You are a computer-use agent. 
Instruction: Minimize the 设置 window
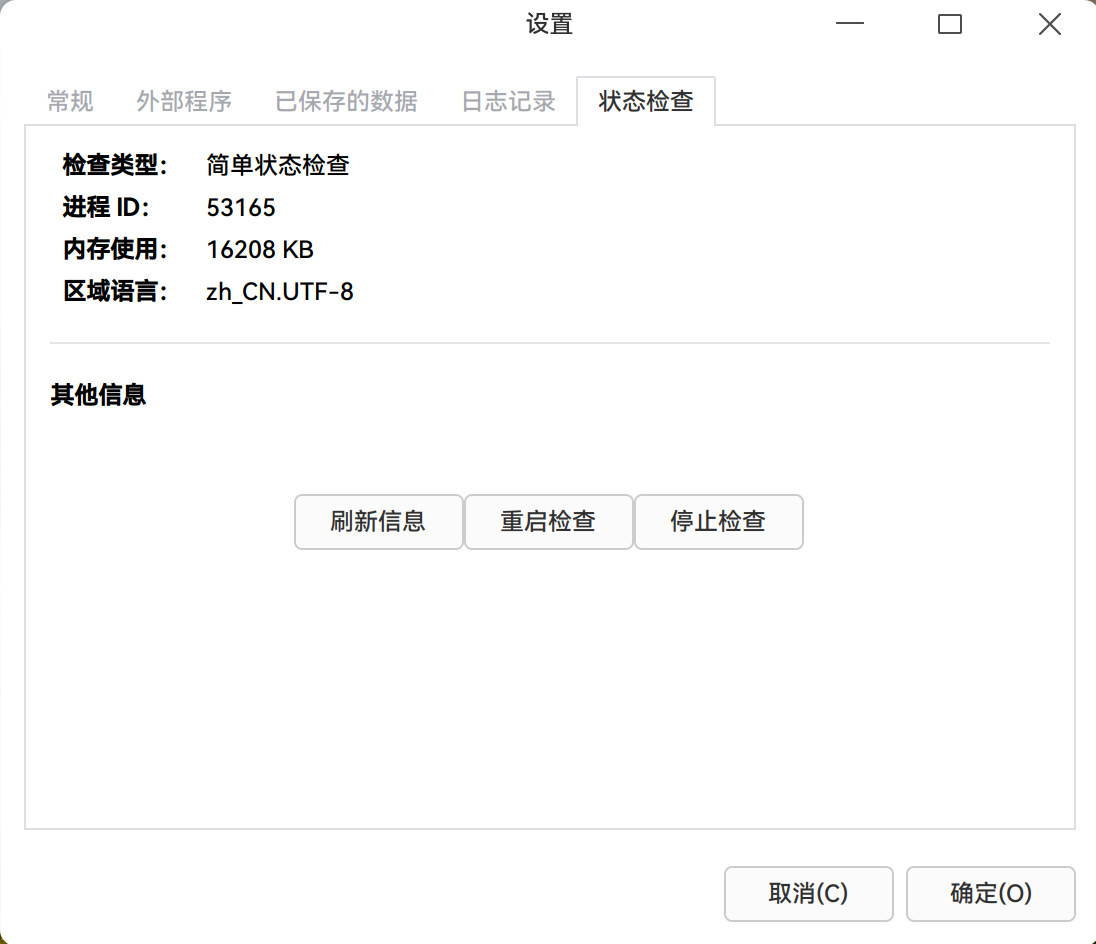849,23
